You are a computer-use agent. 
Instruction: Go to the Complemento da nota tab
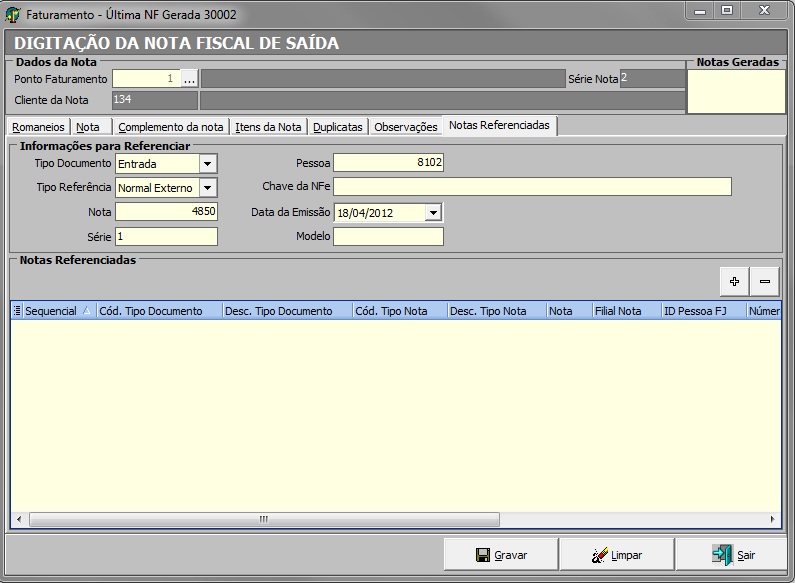pos(170,127)
